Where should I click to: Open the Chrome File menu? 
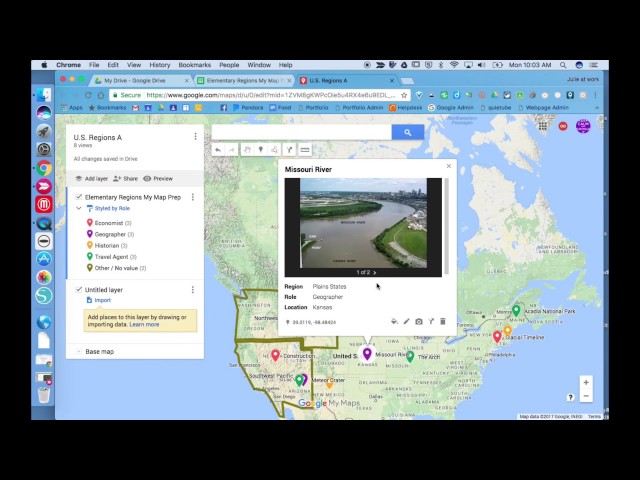tap(94, 65)
